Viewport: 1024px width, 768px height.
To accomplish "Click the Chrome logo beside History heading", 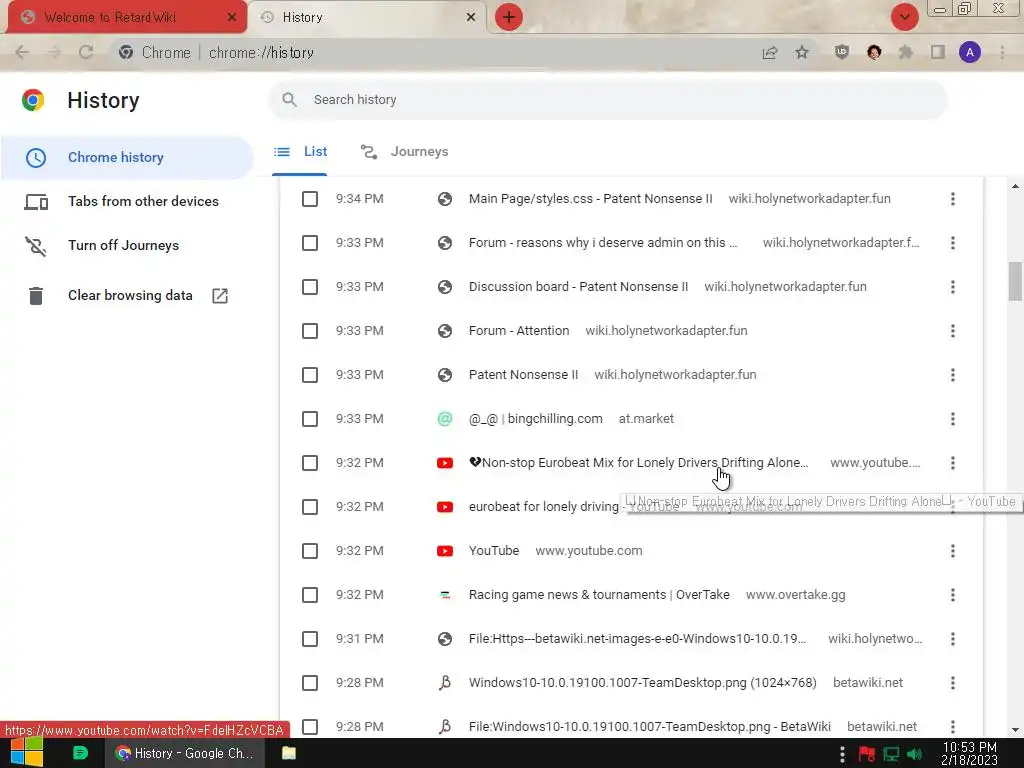I will click(x=33, y=100).
